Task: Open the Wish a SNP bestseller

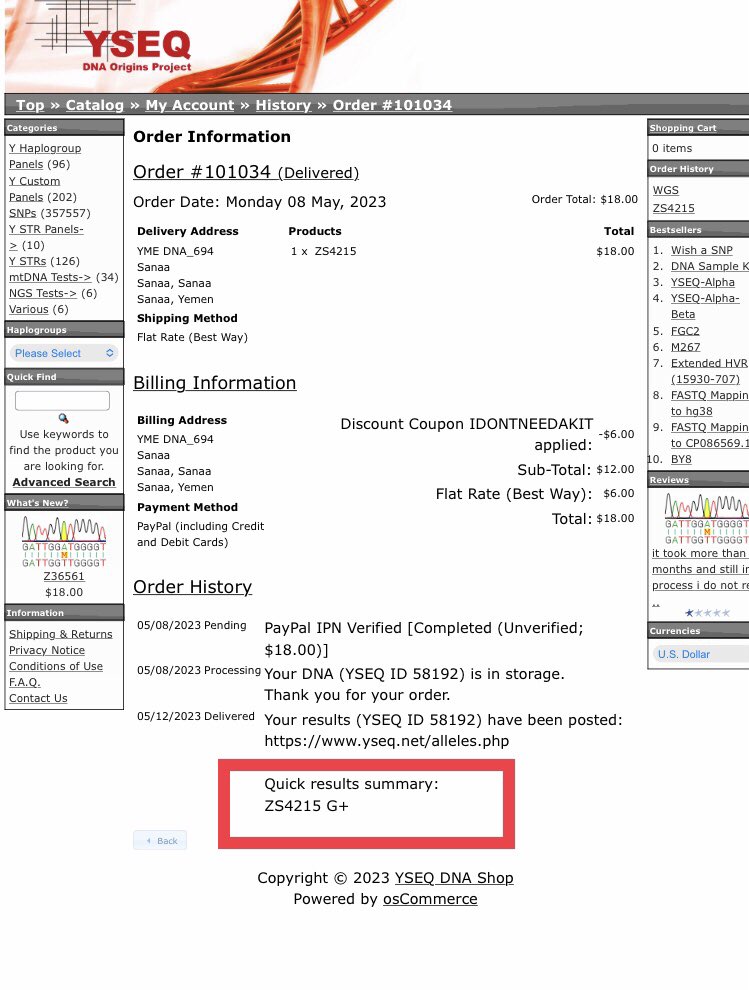Action: click(x=702, y=250)
